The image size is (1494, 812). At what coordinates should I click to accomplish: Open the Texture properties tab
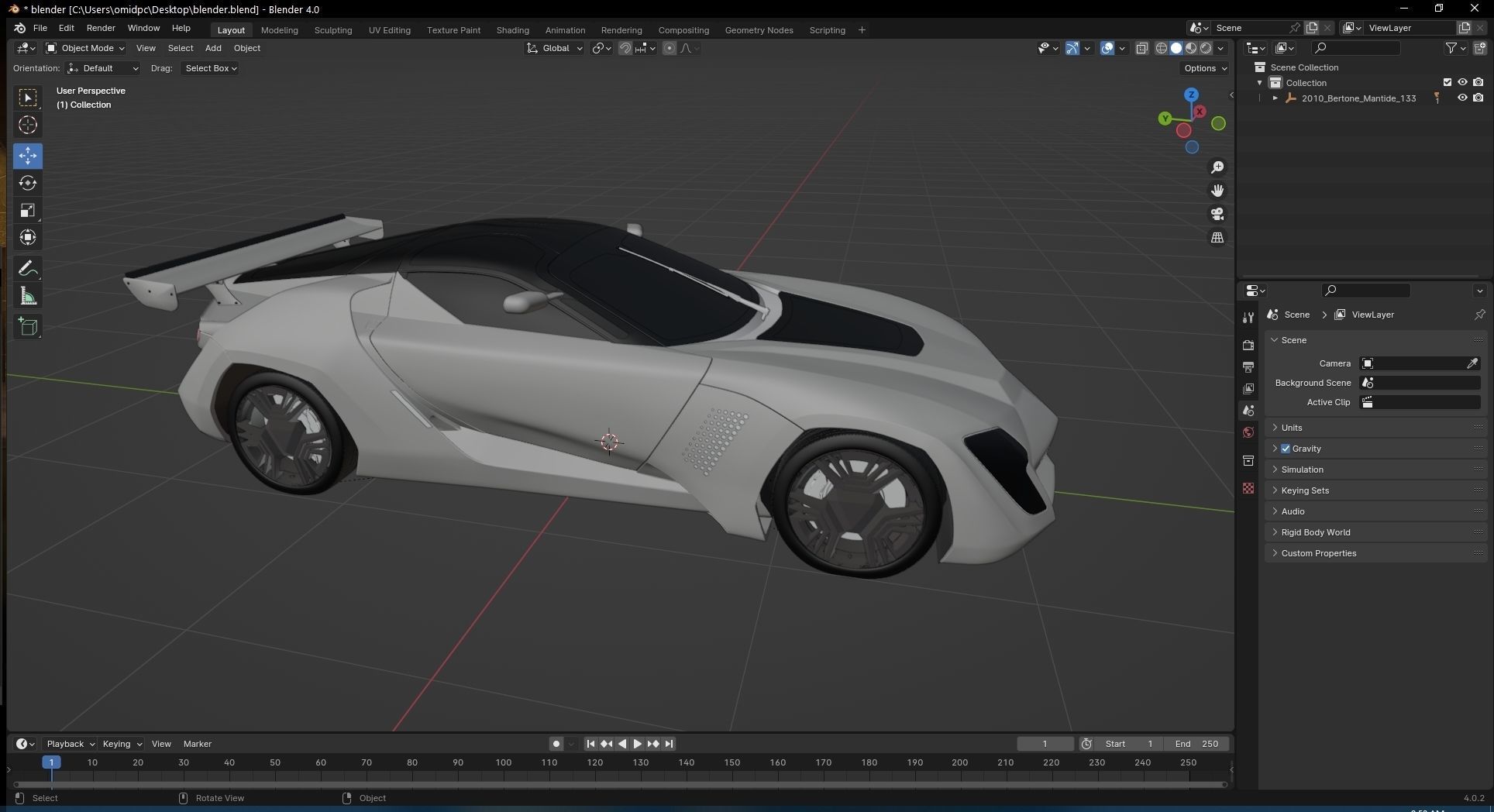[1248, 488]
